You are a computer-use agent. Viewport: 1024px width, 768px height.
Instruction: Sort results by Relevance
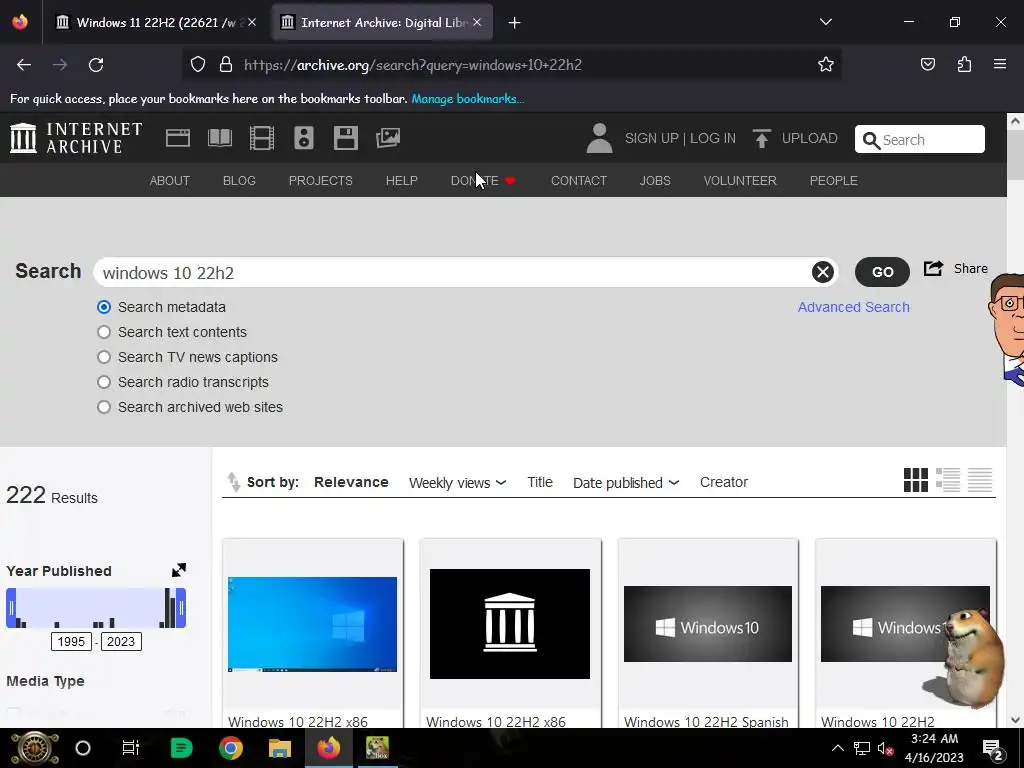point(351,482)
